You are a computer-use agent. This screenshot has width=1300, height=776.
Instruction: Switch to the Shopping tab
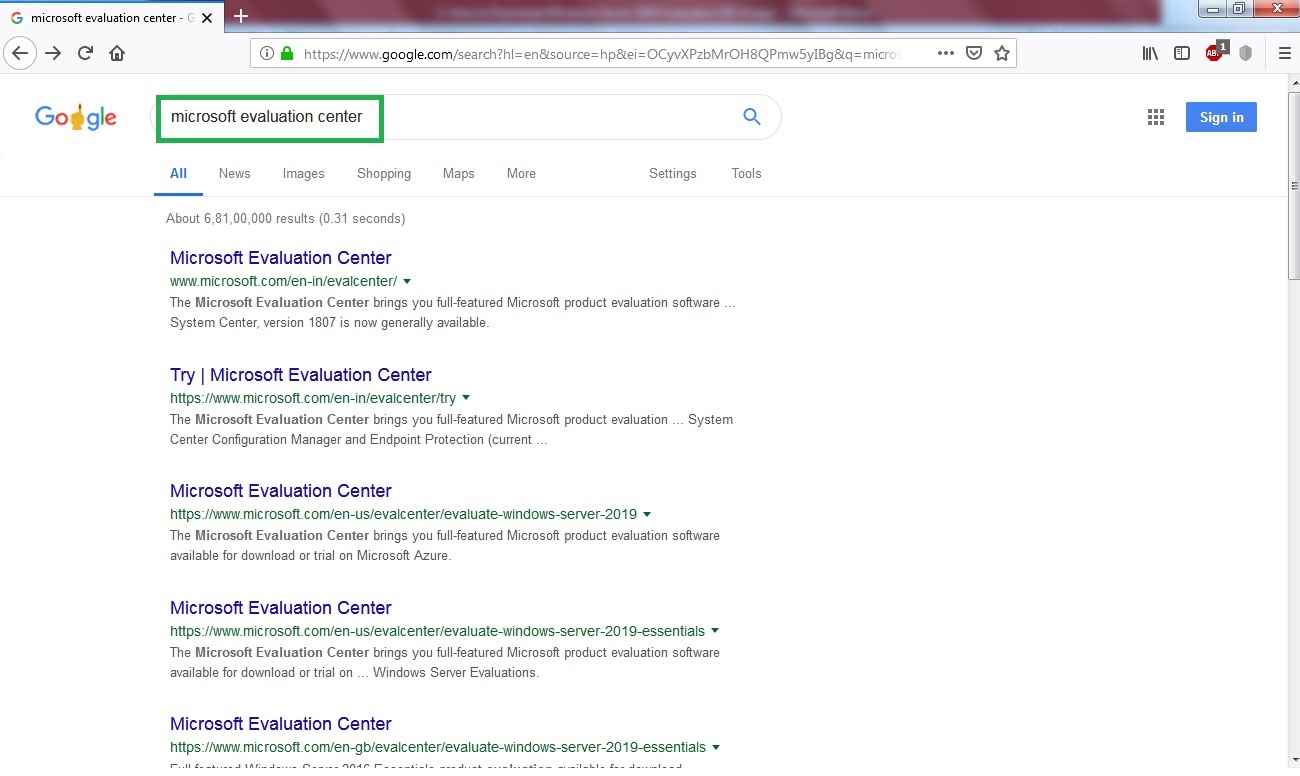coord(384,173)
